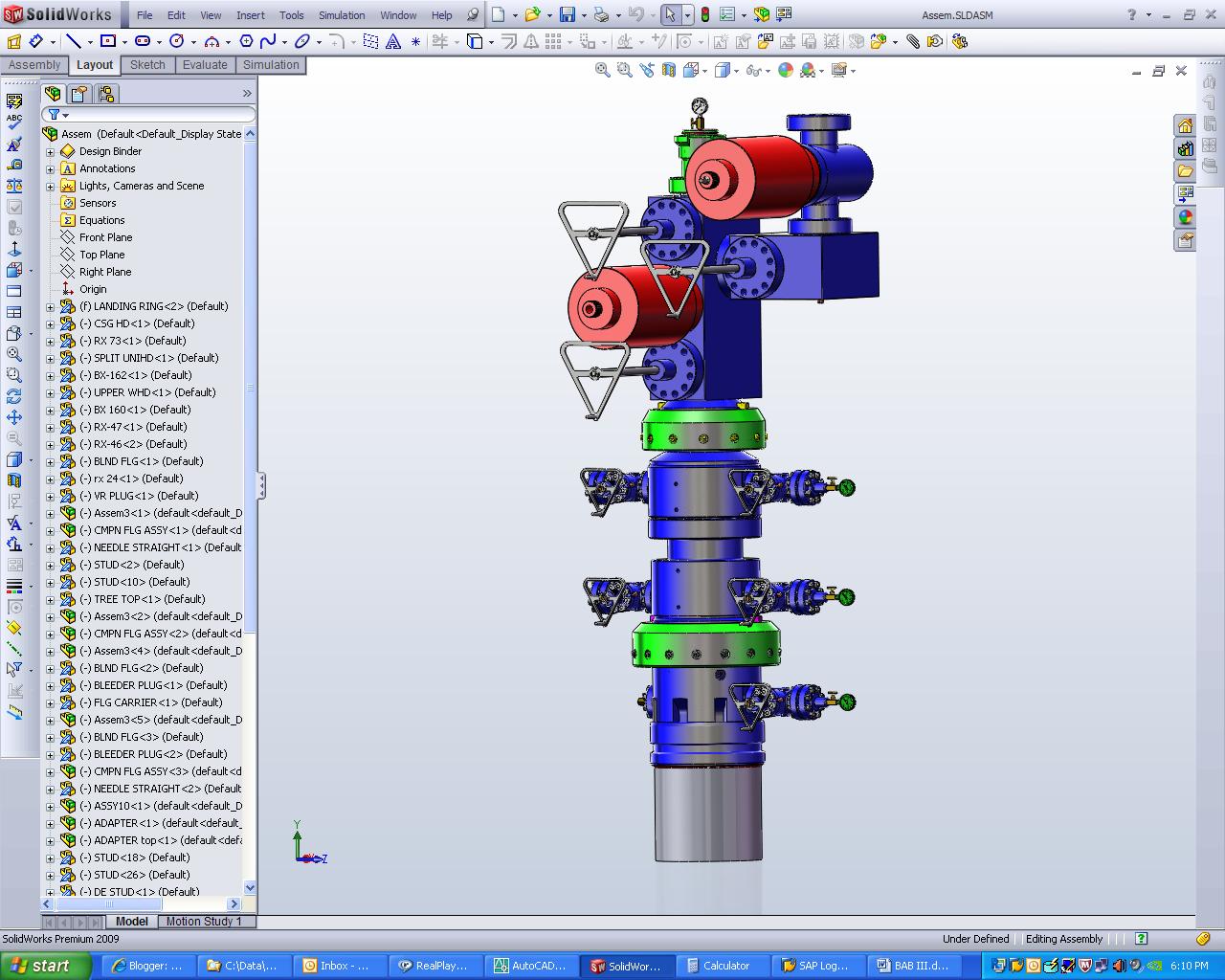Select Zoom to Area tool
The image size is (1225, 980).
(623, 71)
